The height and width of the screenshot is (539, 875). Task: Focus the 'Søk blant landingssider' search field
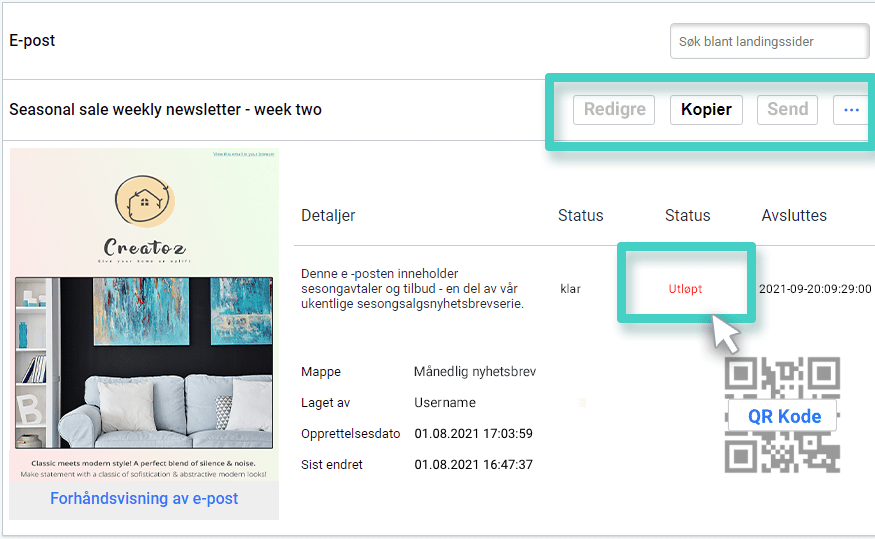769,41
